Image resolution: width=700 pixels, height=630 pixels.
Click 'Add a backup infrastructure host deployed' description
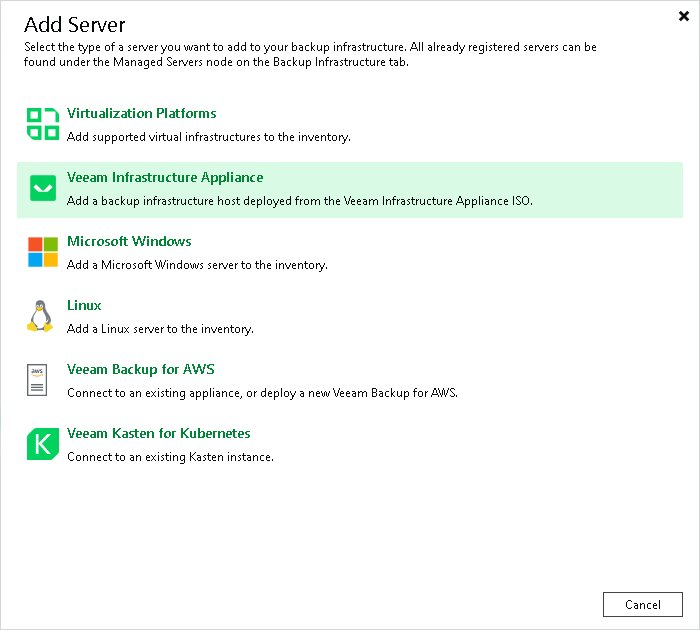click(300, 201)
